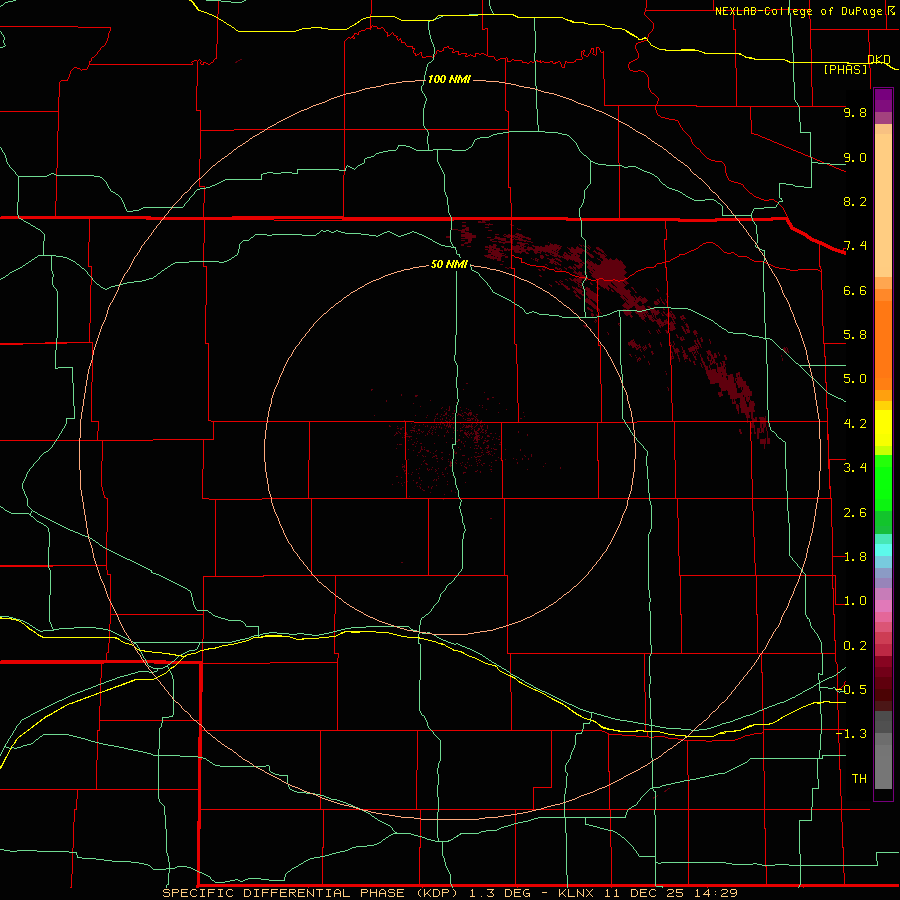
Task: Click the 1.8 legend value
Action: (x=855, y=557)
